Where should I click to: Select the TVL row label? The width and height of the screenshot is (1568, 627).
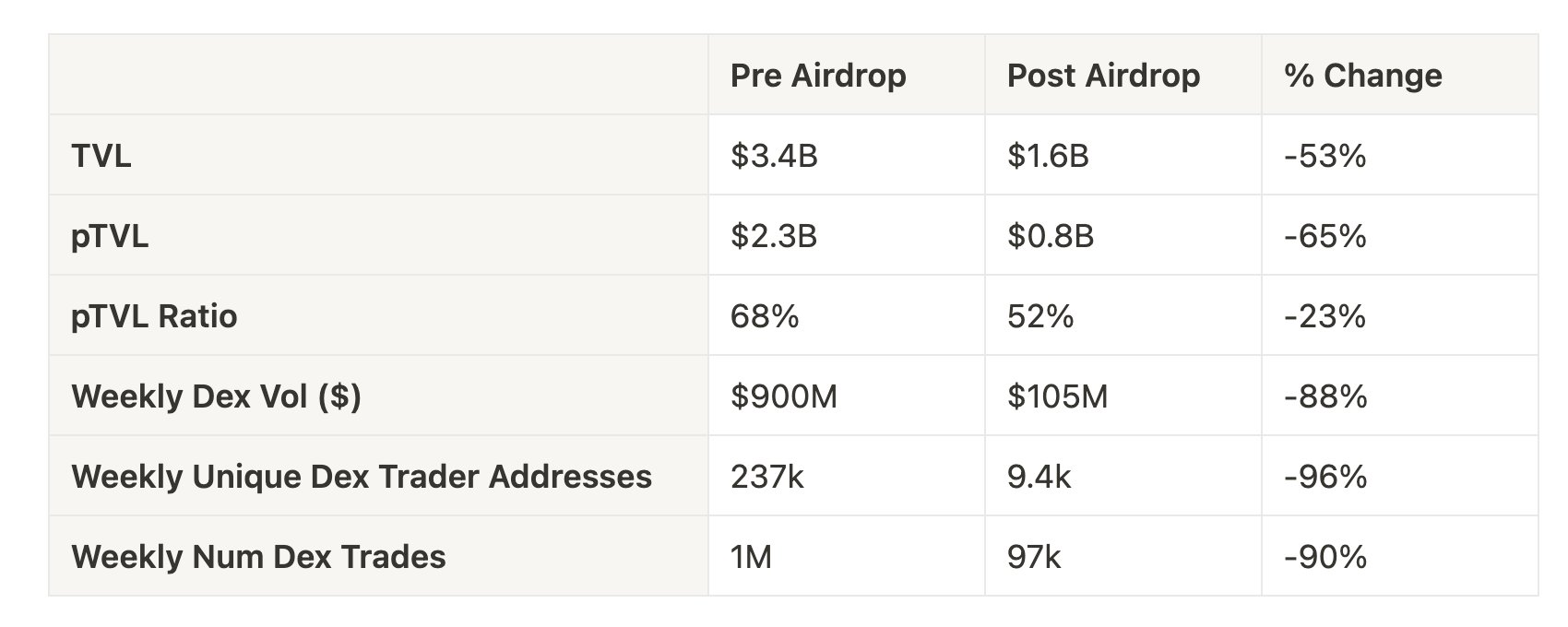coord(101,156)
